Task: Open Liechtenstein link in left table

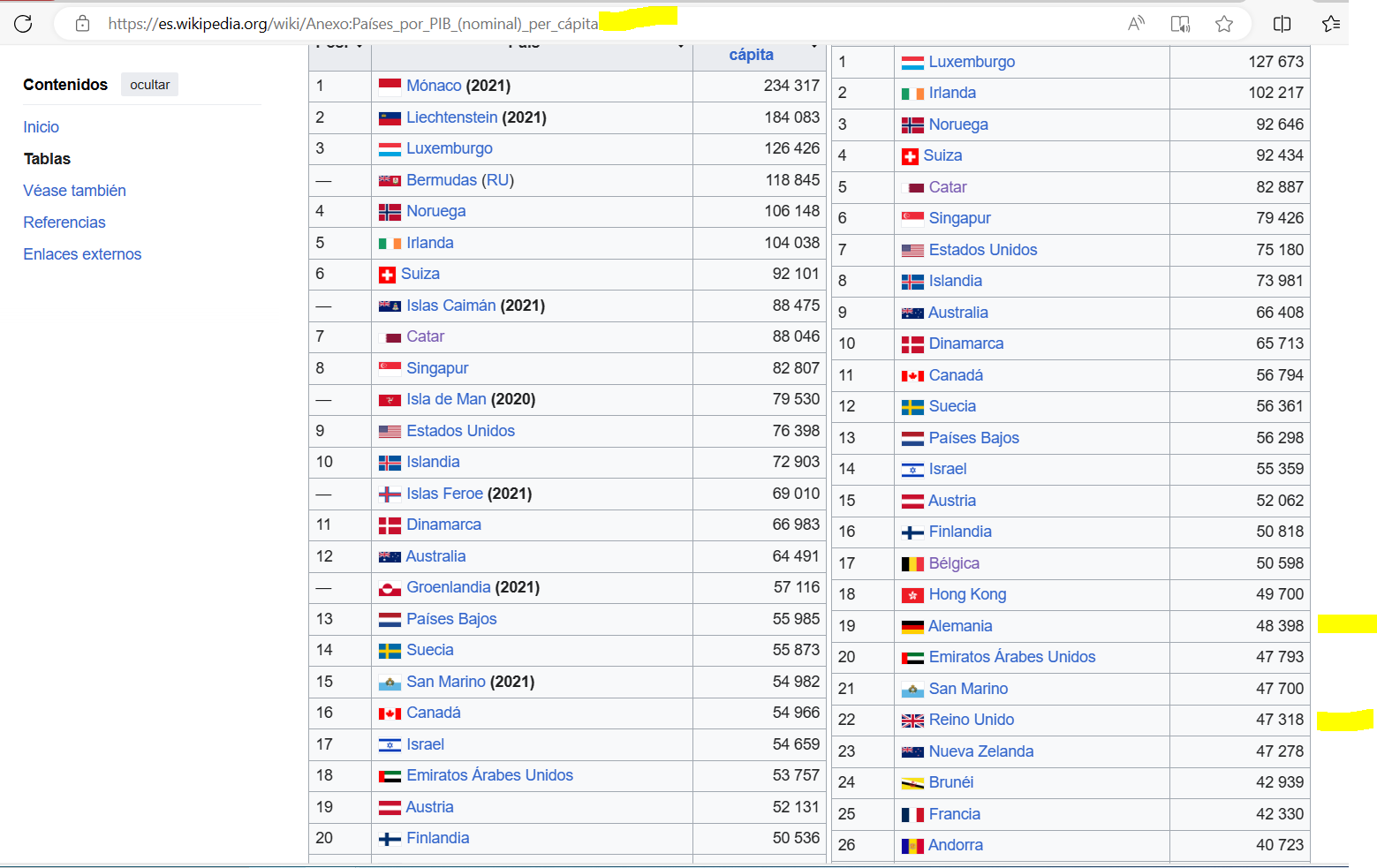Action: (x=451, y=117)
